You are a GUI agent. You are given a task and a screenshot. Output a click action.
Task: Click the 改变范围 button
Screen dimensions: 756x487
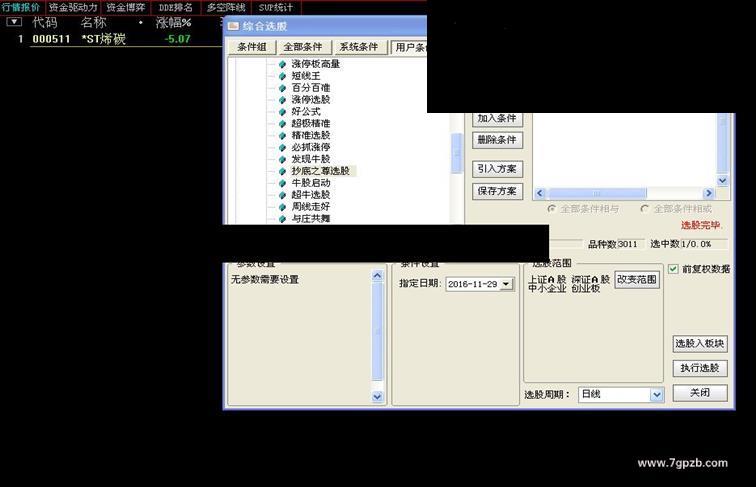point(637,280)
